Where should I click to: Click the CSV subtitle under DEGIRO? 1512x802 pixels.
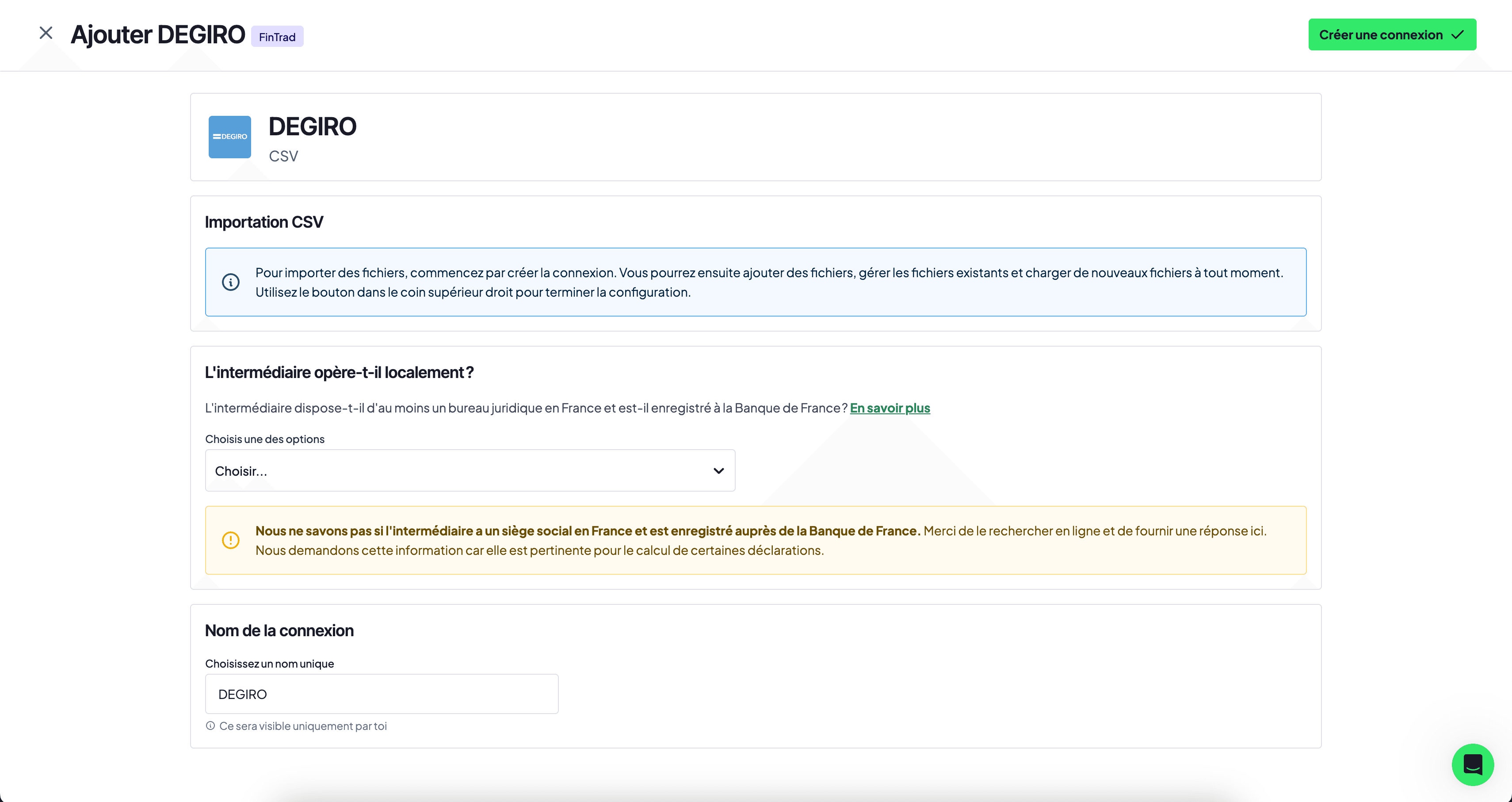(x=283, y=156)
